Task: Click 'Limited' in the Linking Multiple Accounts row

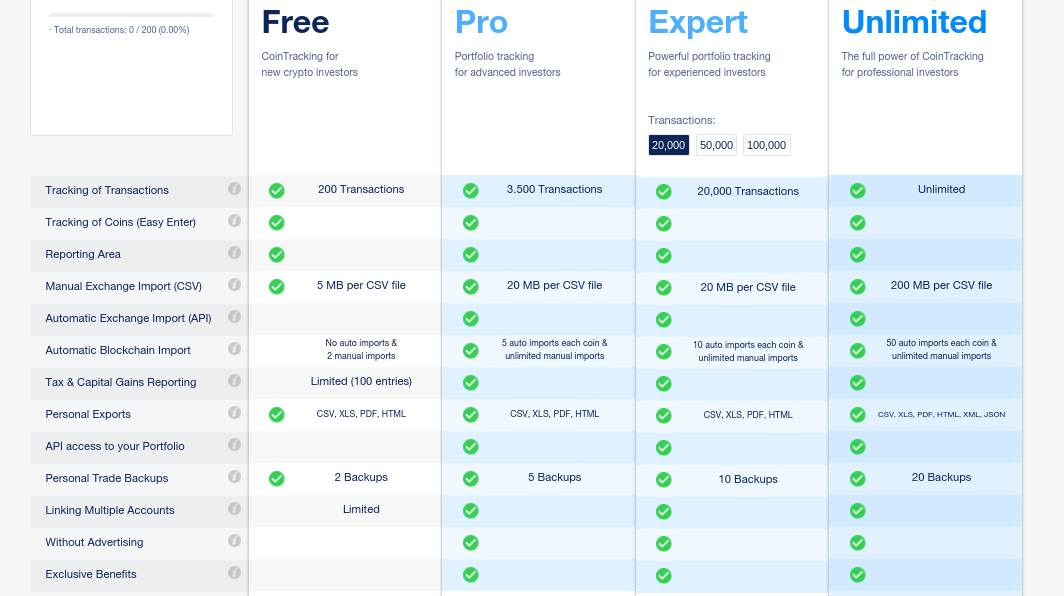Action: point(361,510)
